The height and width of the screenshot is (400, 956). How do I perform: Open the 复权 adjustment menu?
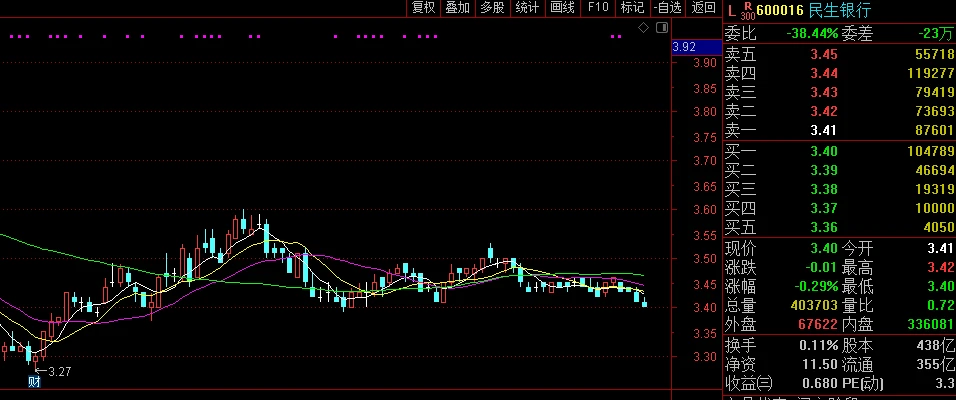pos(423,7)
